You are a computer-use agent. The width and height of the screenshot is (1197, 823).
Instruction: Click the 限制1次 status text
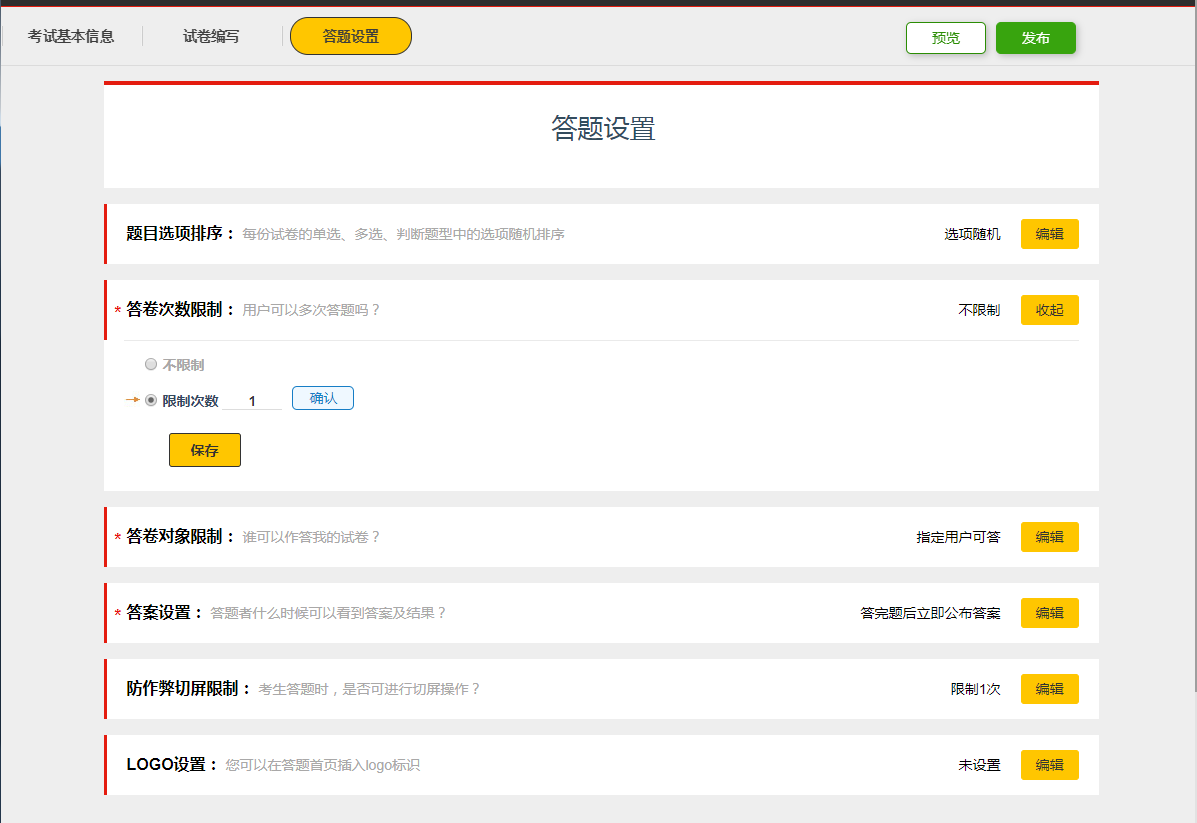coord(975,689)
